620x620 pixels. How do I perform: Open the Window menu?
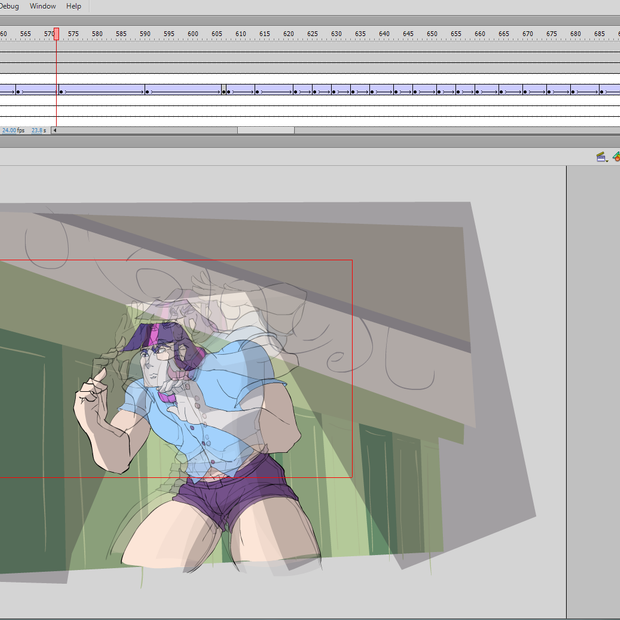click(43, 6)
